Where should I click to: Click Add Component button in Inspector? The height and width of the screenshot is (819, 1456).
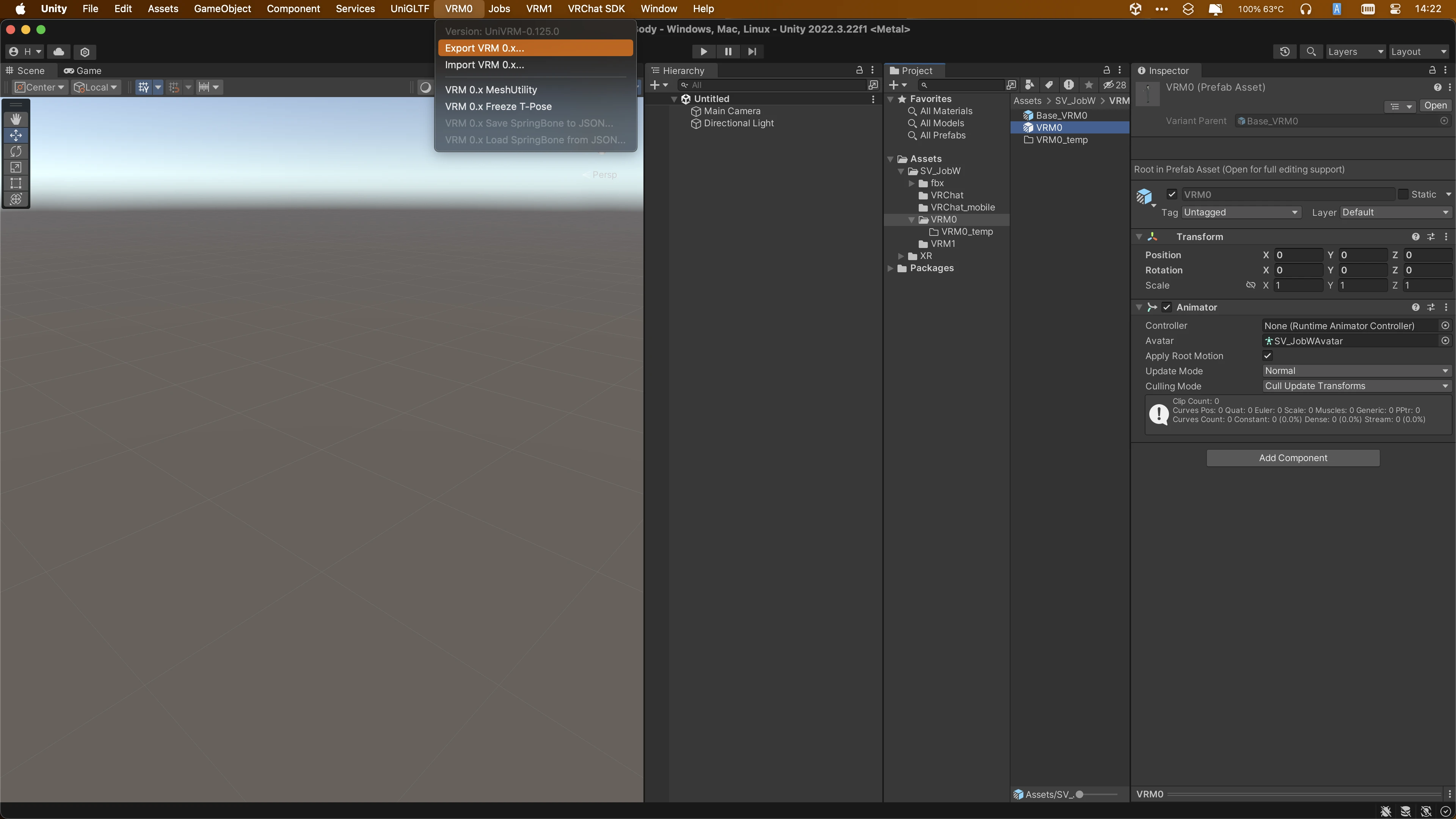click(x=1293, y=457)
